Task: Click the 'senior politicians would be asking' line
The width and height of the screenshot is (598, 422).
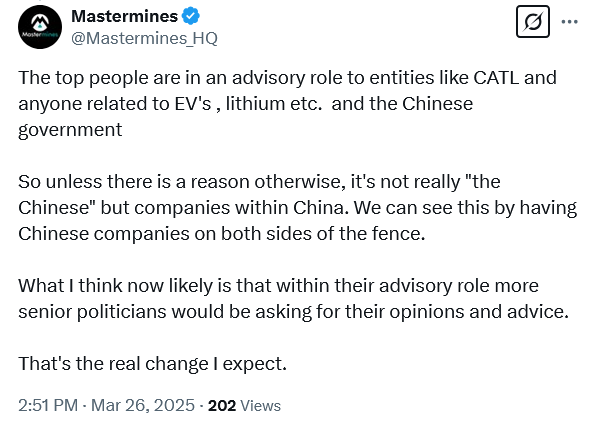Action: tap(294, 312)
